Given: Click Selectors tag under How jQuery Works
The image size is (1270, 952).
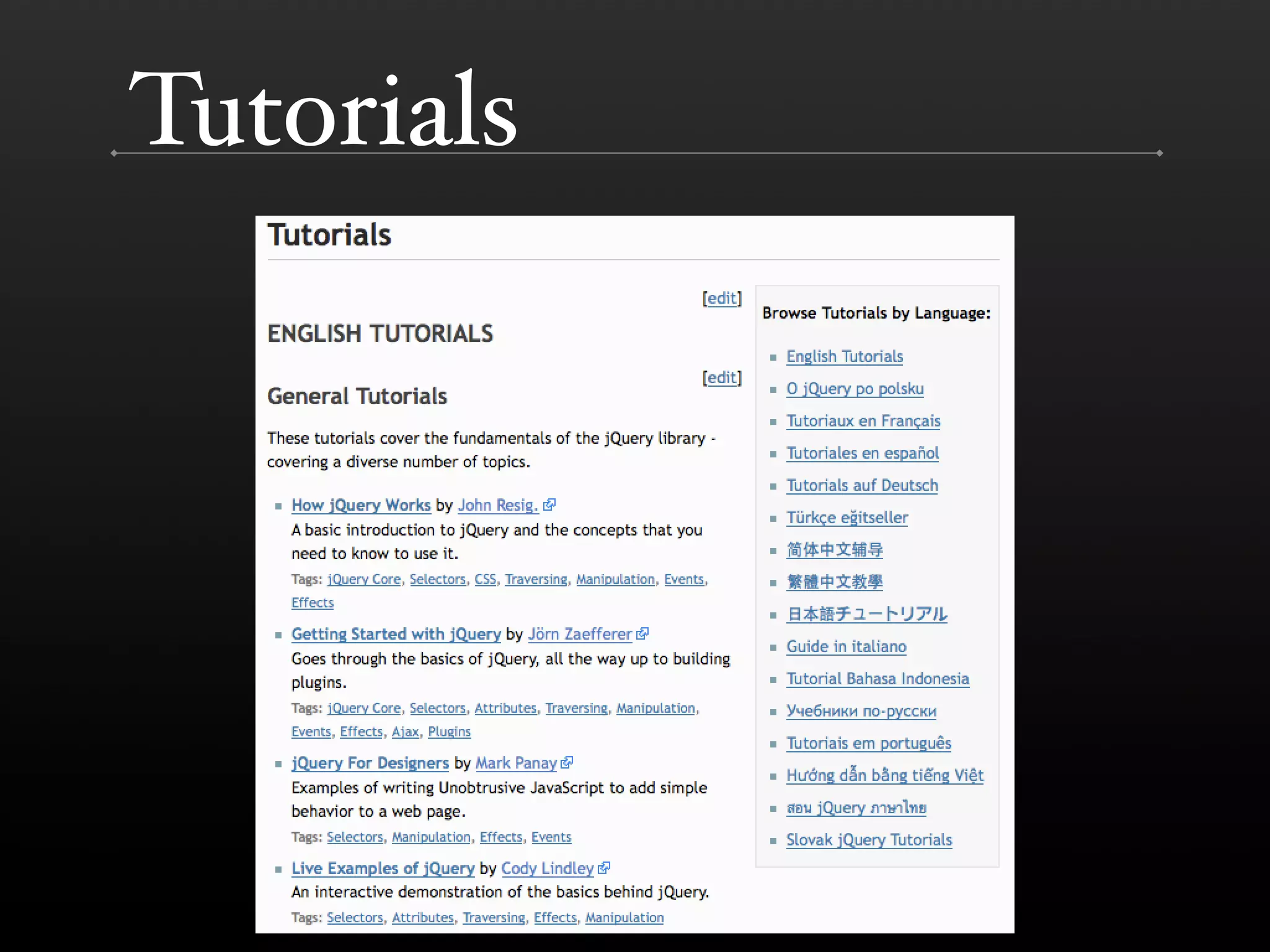Looking at the screenshot, I should pos(438,580).
